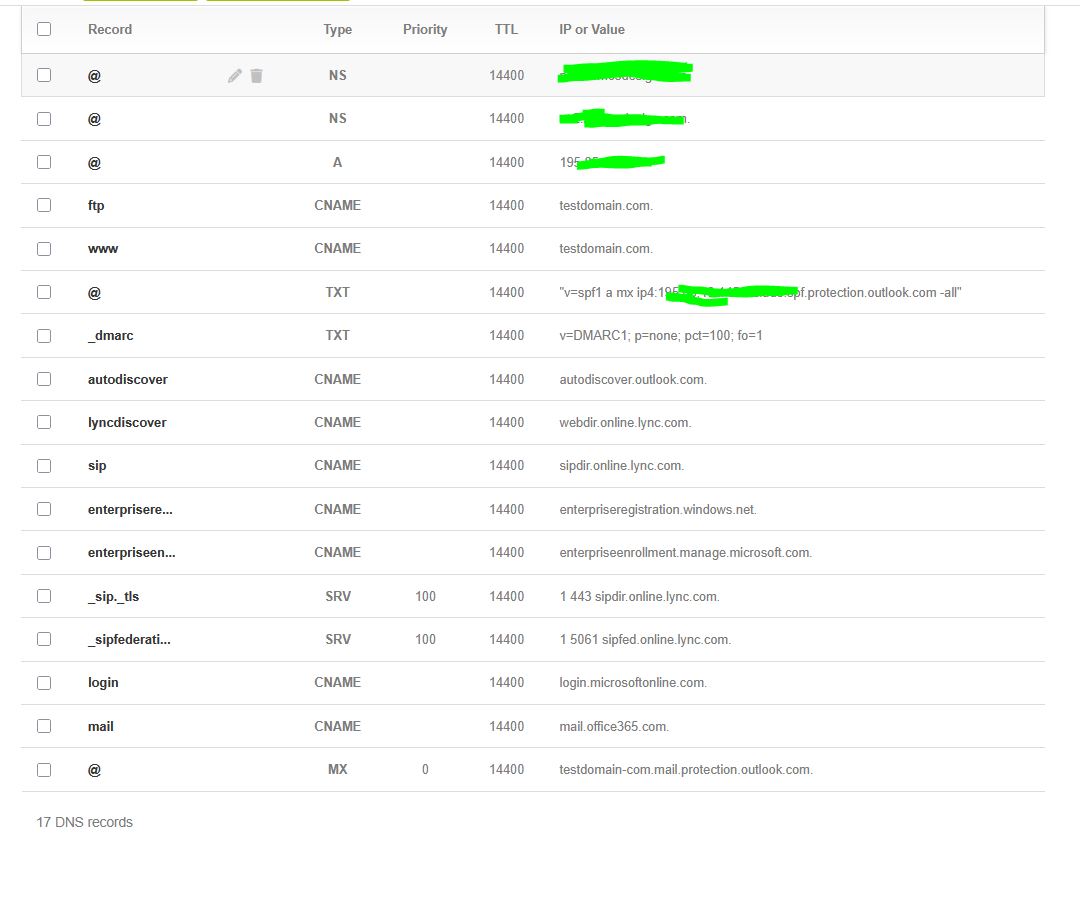1080x904 pixels.
Task: Toggle the select-all checkbox in the table header
Action: point(44,29)
